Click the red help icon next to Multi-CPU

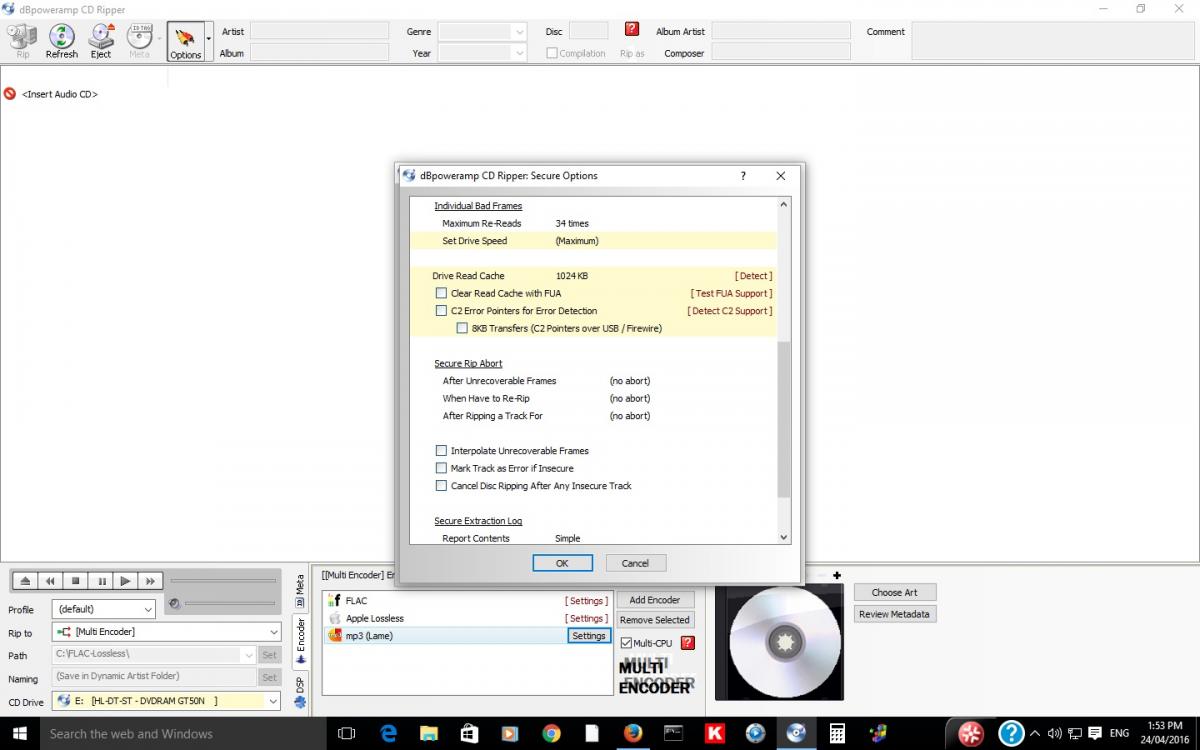[x=687, y=643]
